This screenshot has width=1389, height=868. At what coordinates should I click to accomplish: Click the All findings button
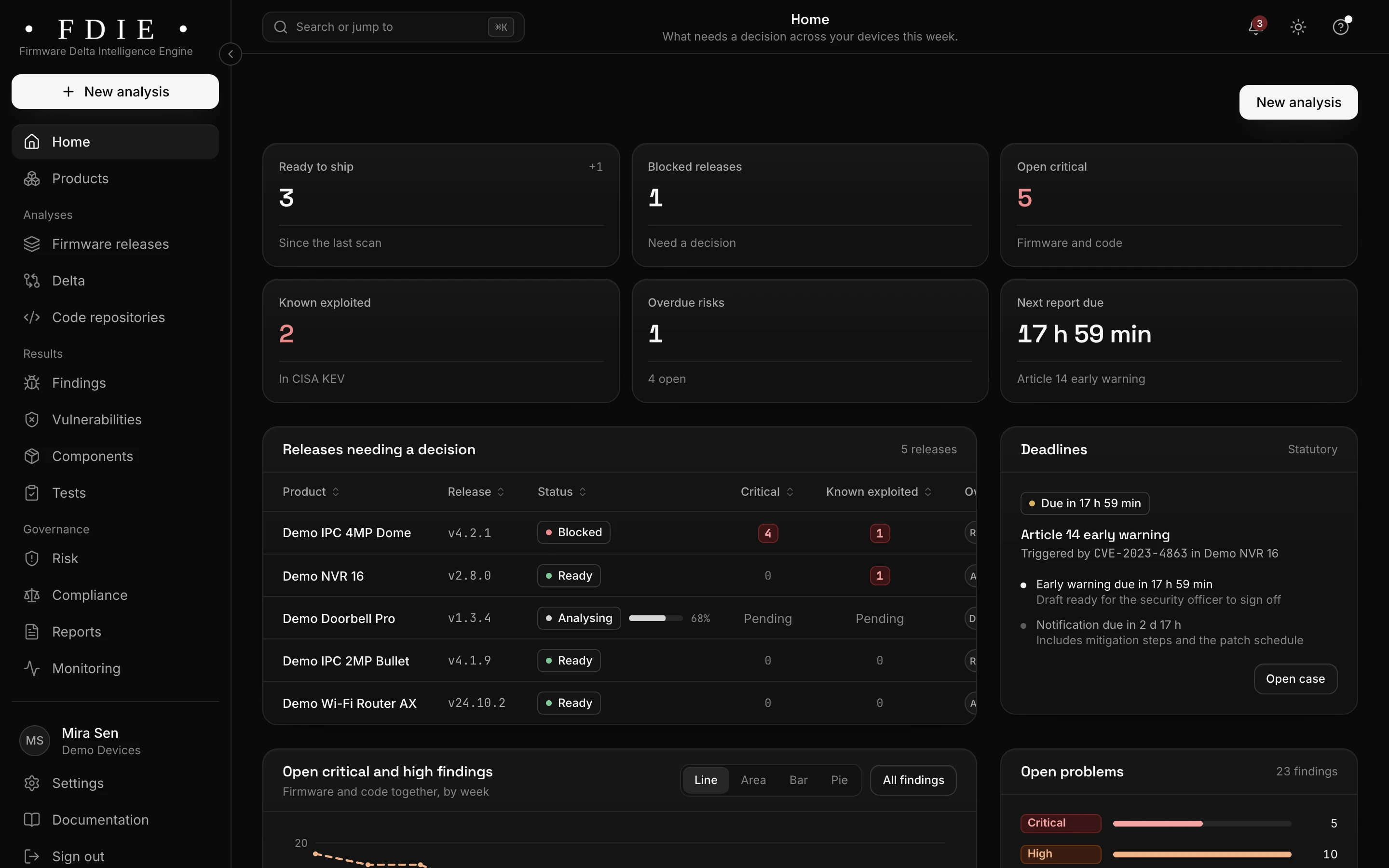click(x=913, y=780)
